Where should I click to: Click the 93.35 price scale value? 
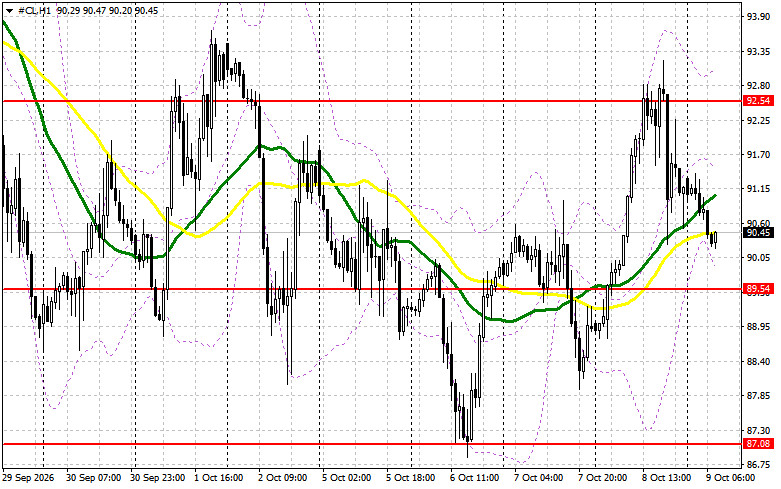758,52
